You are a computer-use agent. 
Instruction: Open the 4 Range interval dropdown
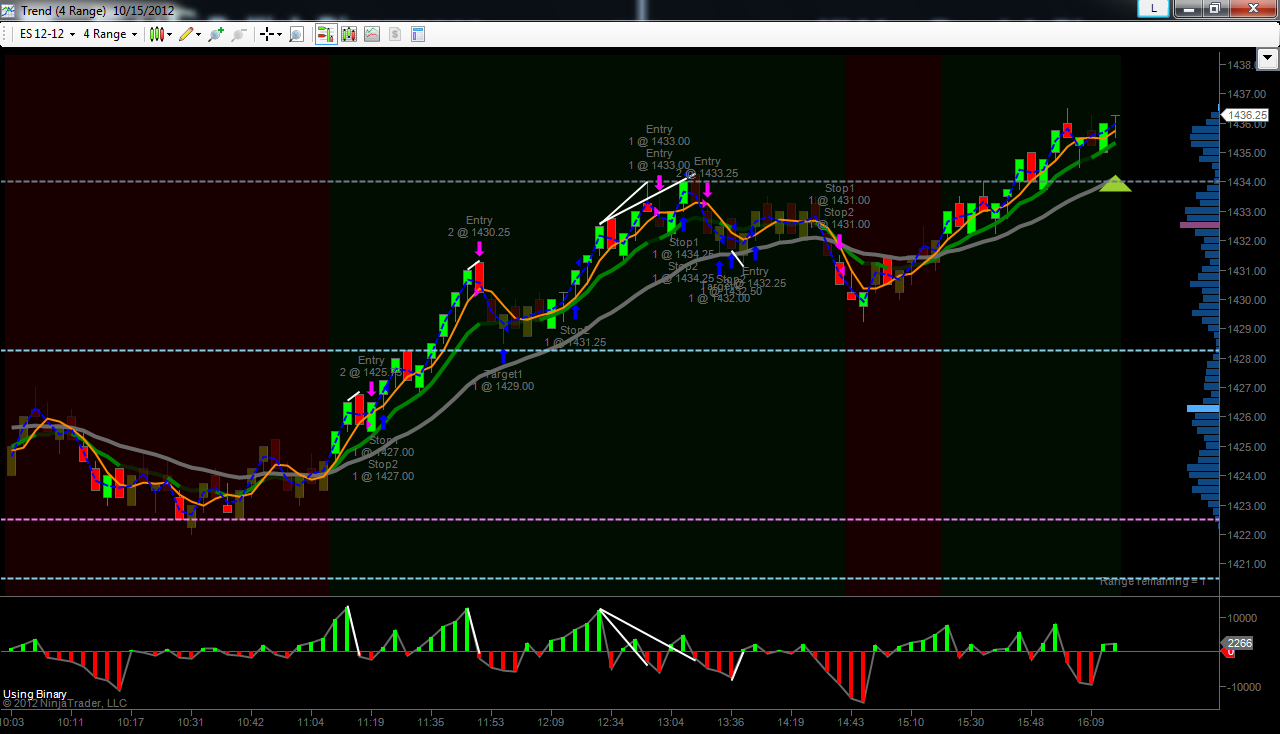coord(110,34)
